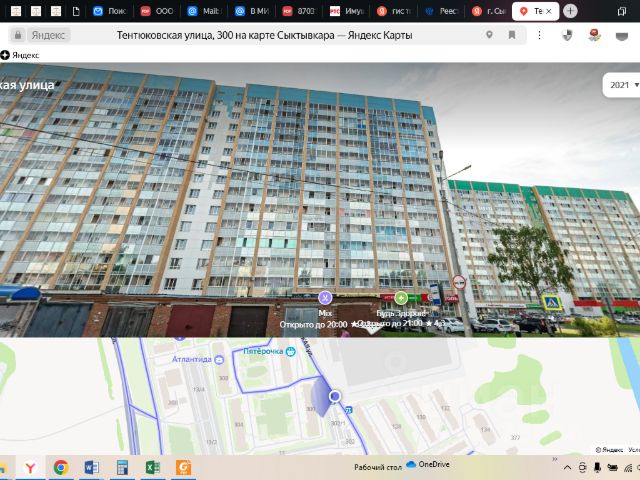The width and height of the screenshot is (640, 480).
Task: Switch to the 'Имущ' tab
Action: click(x=347, y=11)
